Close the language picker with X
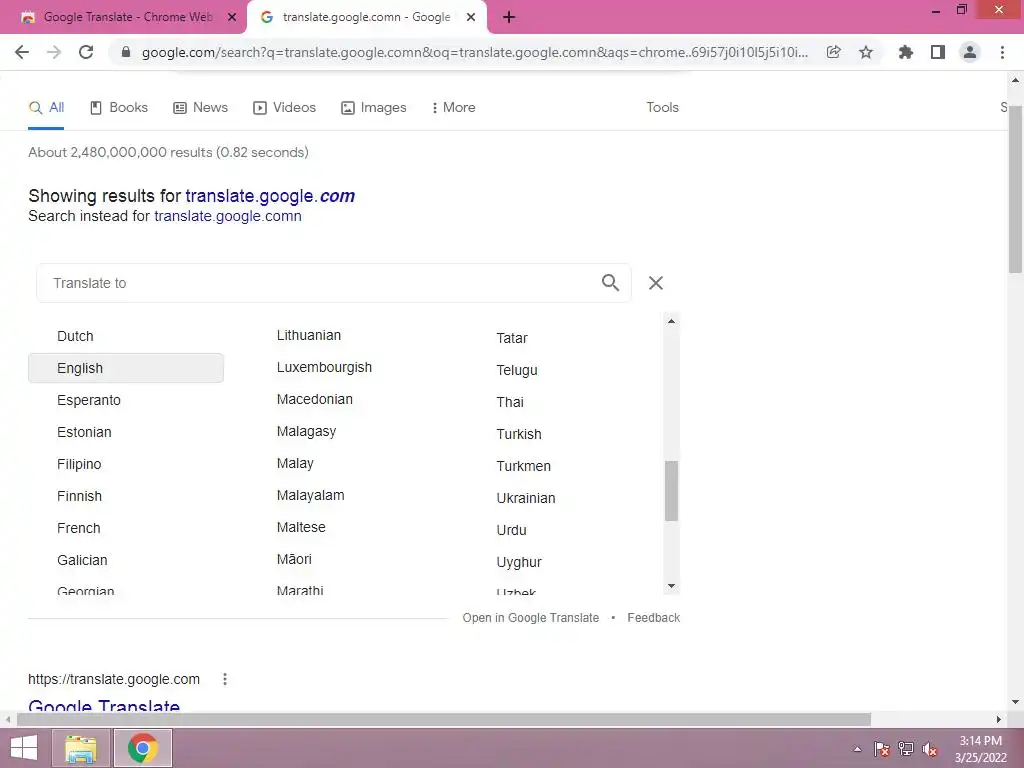Image resolution: width=1024 pixels, height=768 pixels. (656, 283)
